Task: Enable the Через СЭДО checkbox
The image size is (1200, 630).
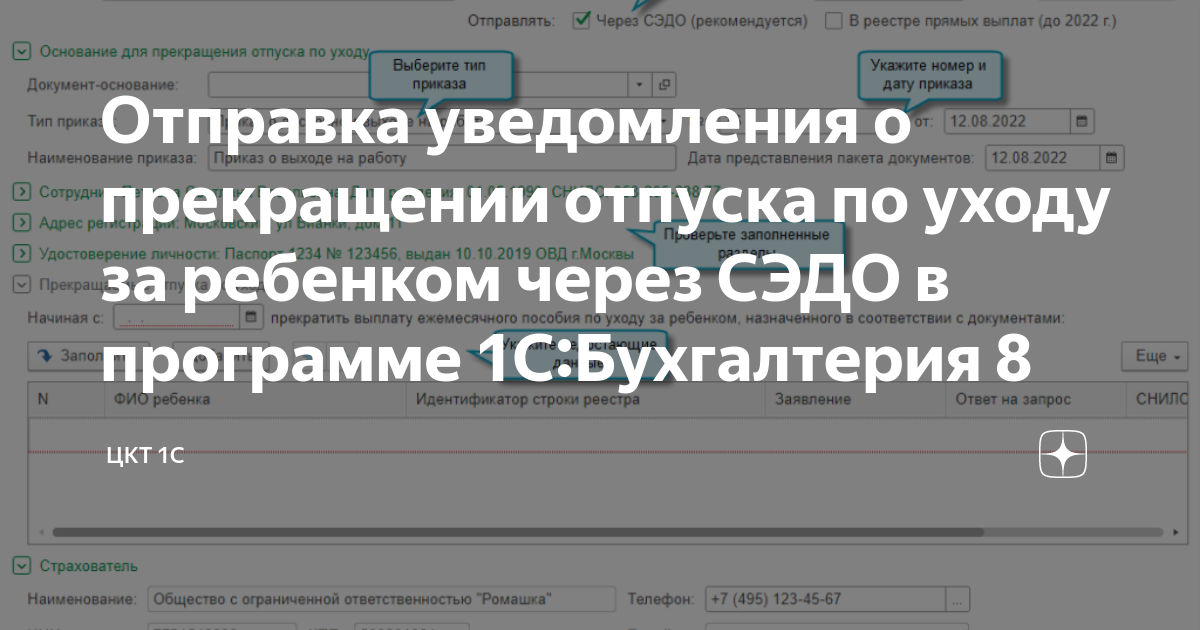Action: pyautogui.click(x=581, y=20)
